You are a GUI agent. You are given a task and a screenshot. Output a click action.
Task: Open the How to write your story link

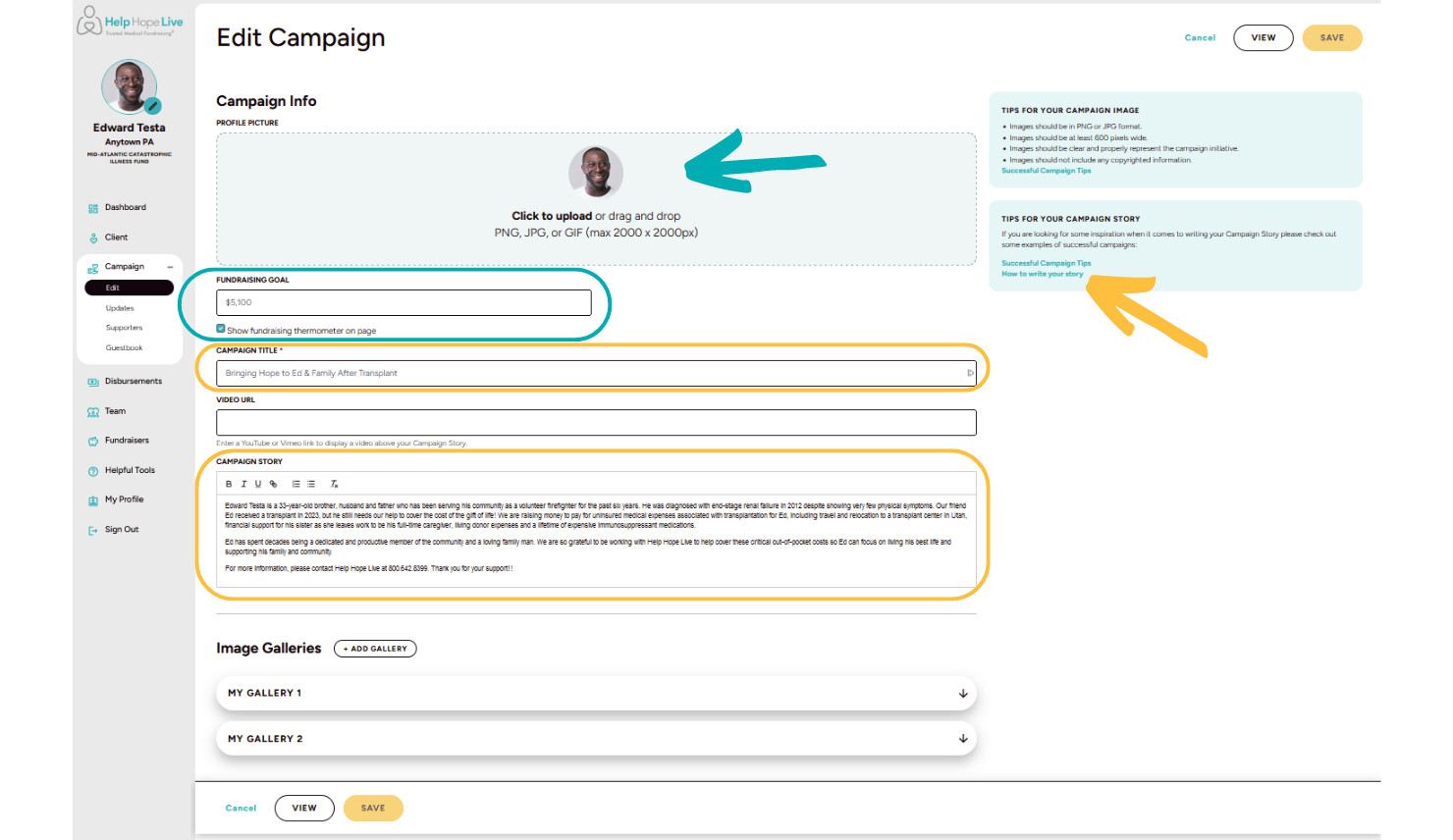[x=1044, y=274]
